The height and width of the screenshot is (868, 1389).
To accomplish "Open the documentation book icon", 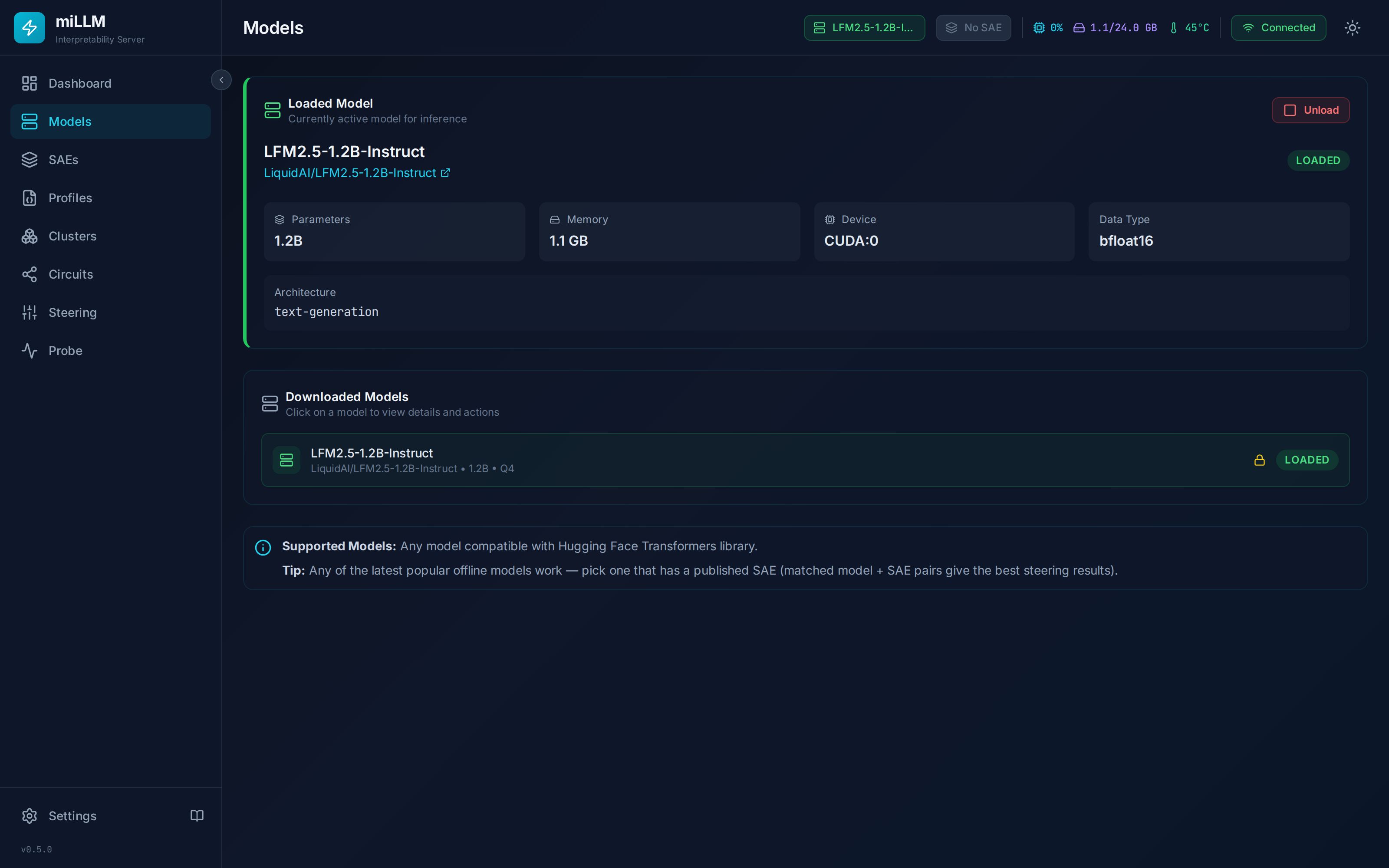I will [197, 816].
